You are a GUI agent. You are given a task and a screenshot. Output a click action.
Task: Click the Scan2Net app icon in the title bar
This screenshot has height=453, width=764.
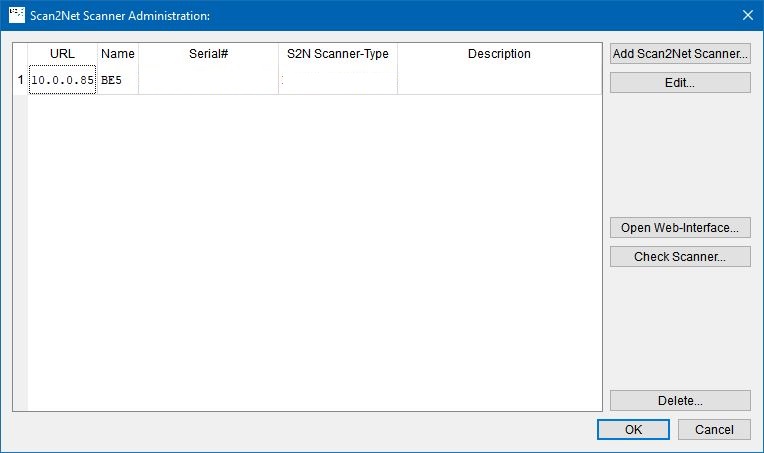tap(17, 15)
